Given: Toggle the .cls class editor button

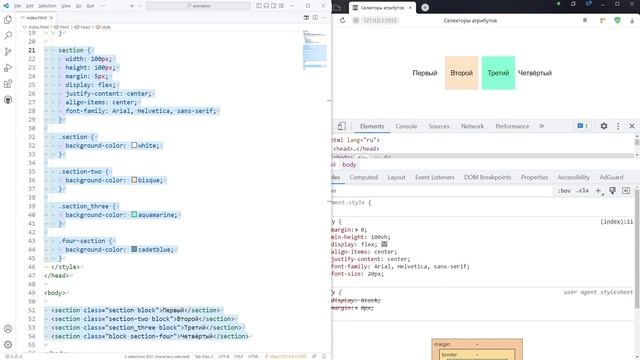Looking at the screenshot, I should (582, 191).
